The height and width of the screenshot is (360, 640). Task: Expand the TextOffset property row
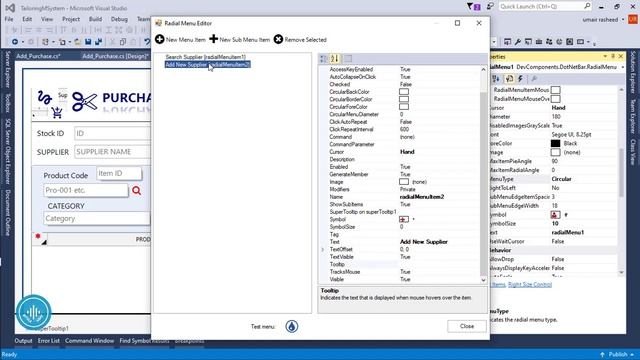click(323, 249)
